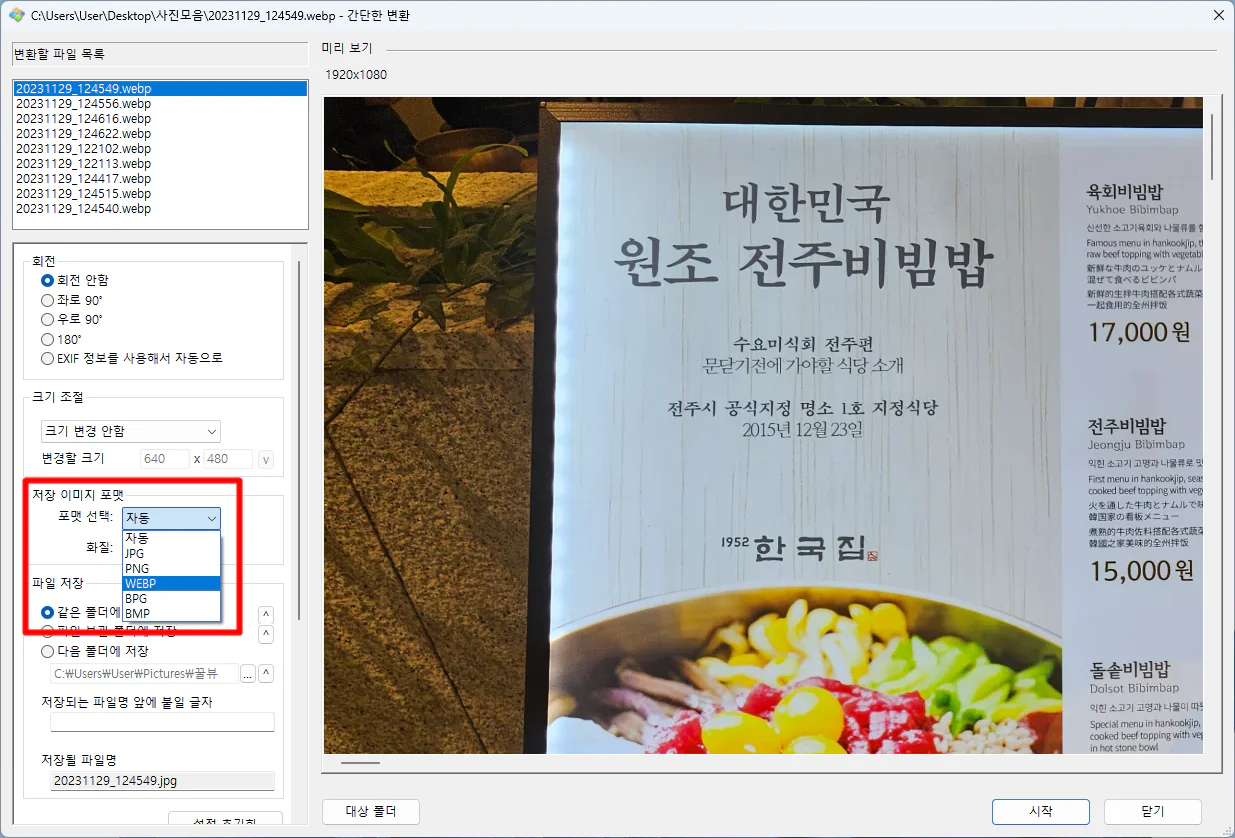Click the C:\Users\User\Pictures folder path field
This screenshot has width=1235, height=838.
pyautogui.click(x=144, y=673)
